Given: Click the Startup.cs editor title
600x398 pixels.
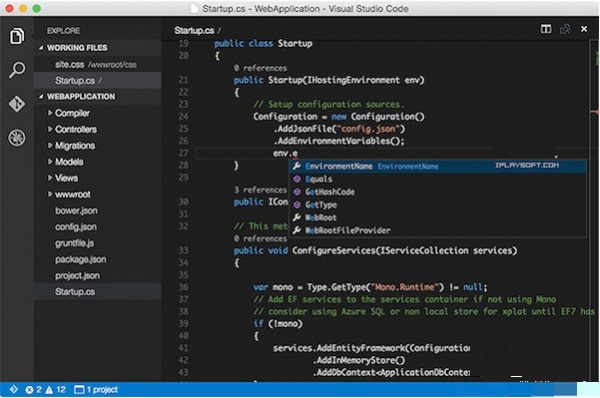Looking at the screenshot, I should click(x=194, y=30).
